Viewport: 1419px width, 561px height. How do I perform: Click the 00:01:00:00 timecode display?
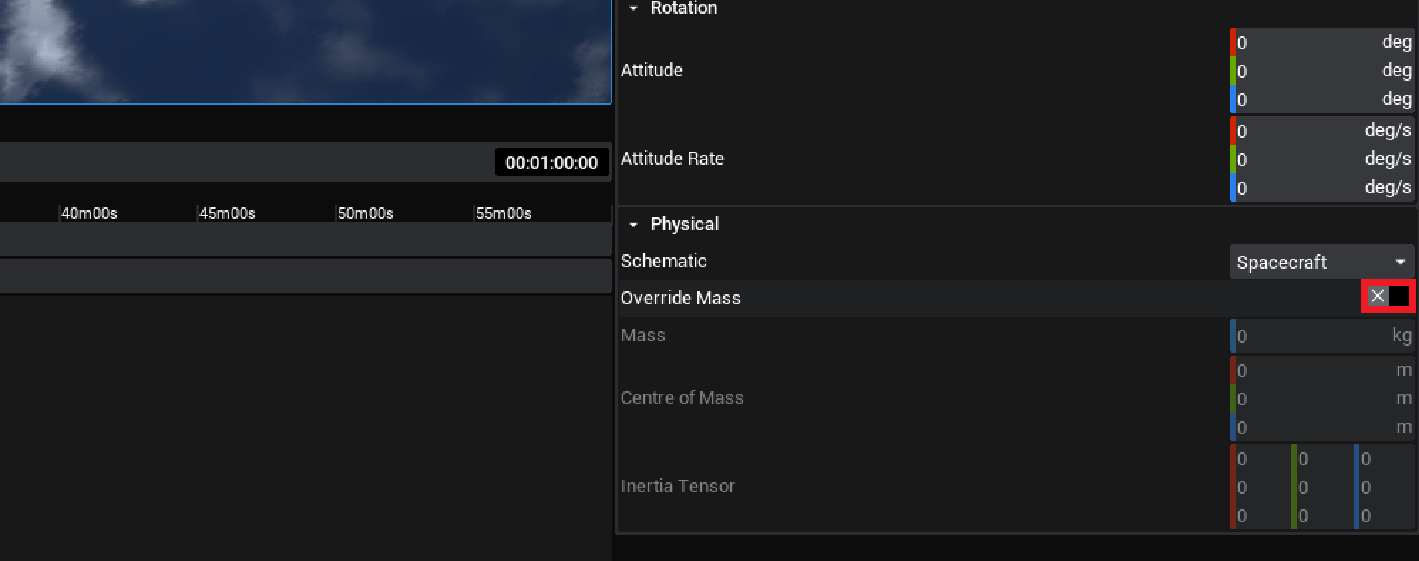click(551, 163)
